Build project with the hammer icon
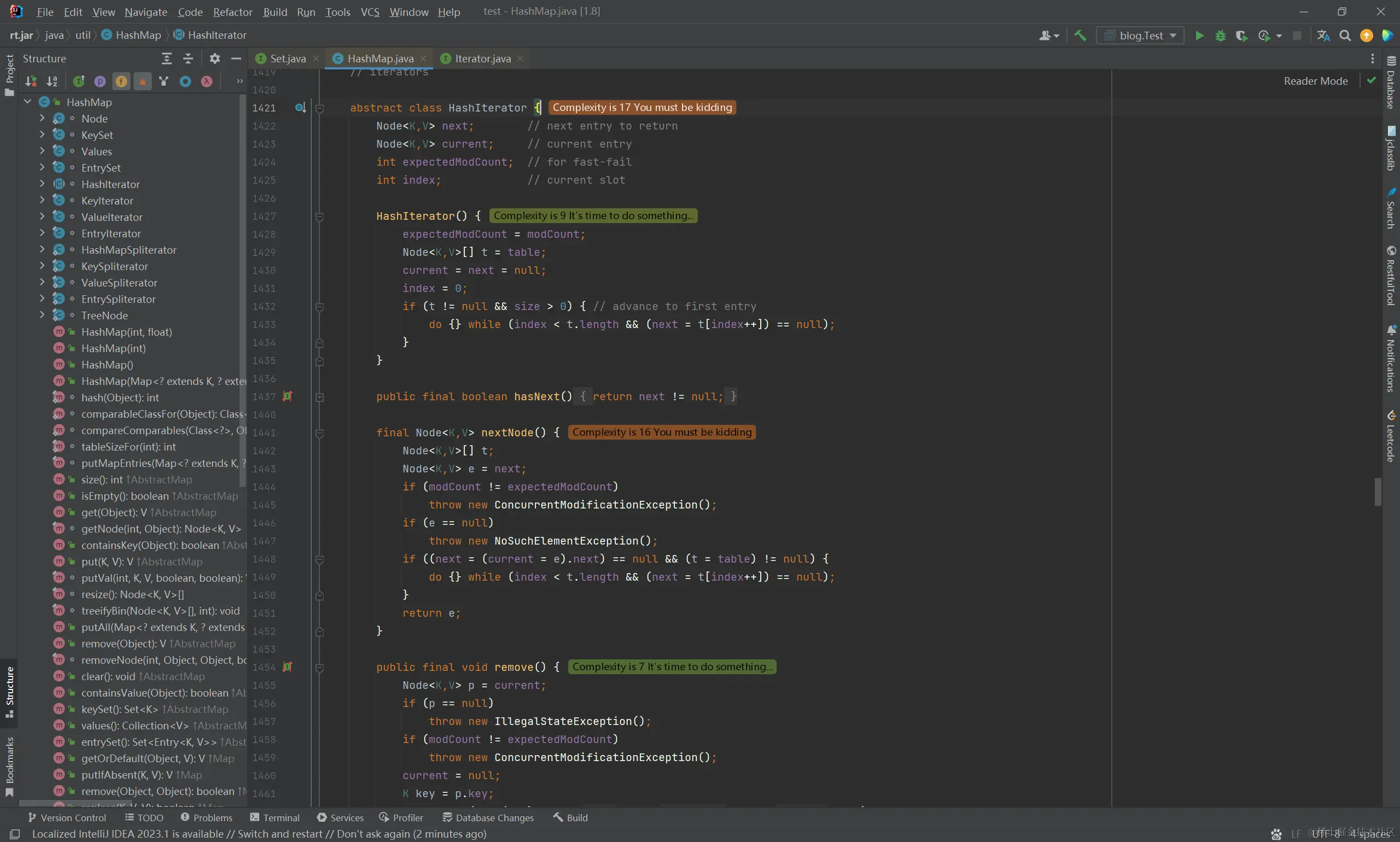1400x842 pixels. 1080,36
